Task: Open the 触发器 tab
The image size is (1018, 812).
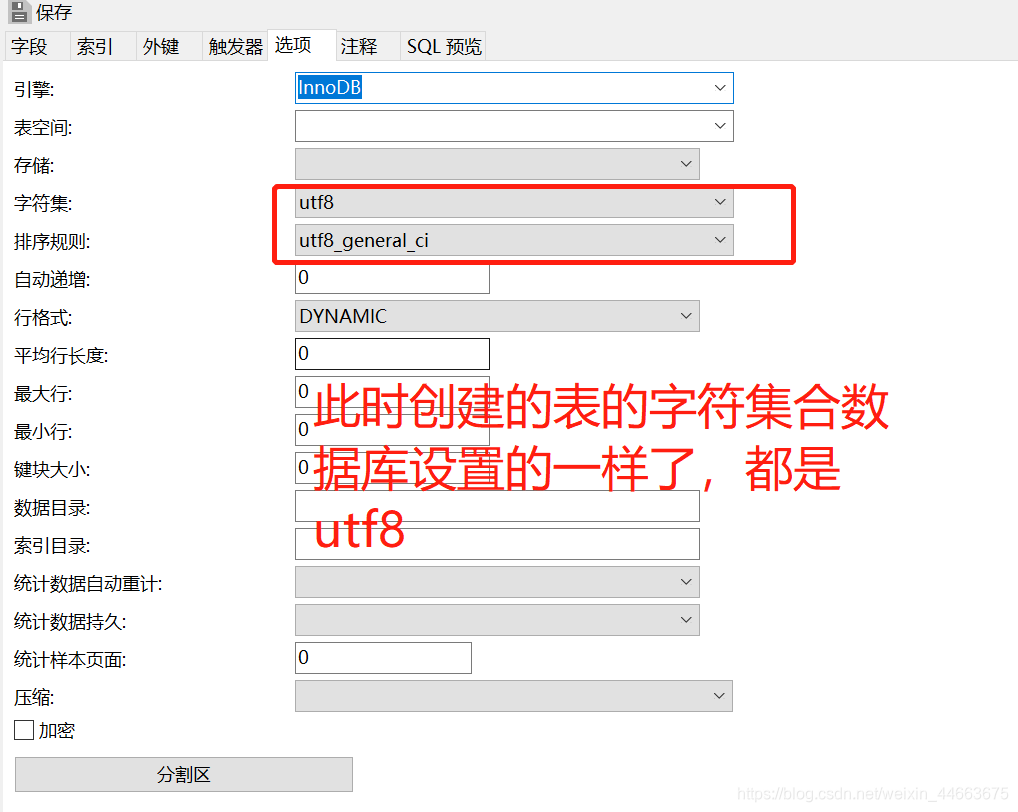Action: [x=234, y=46]
